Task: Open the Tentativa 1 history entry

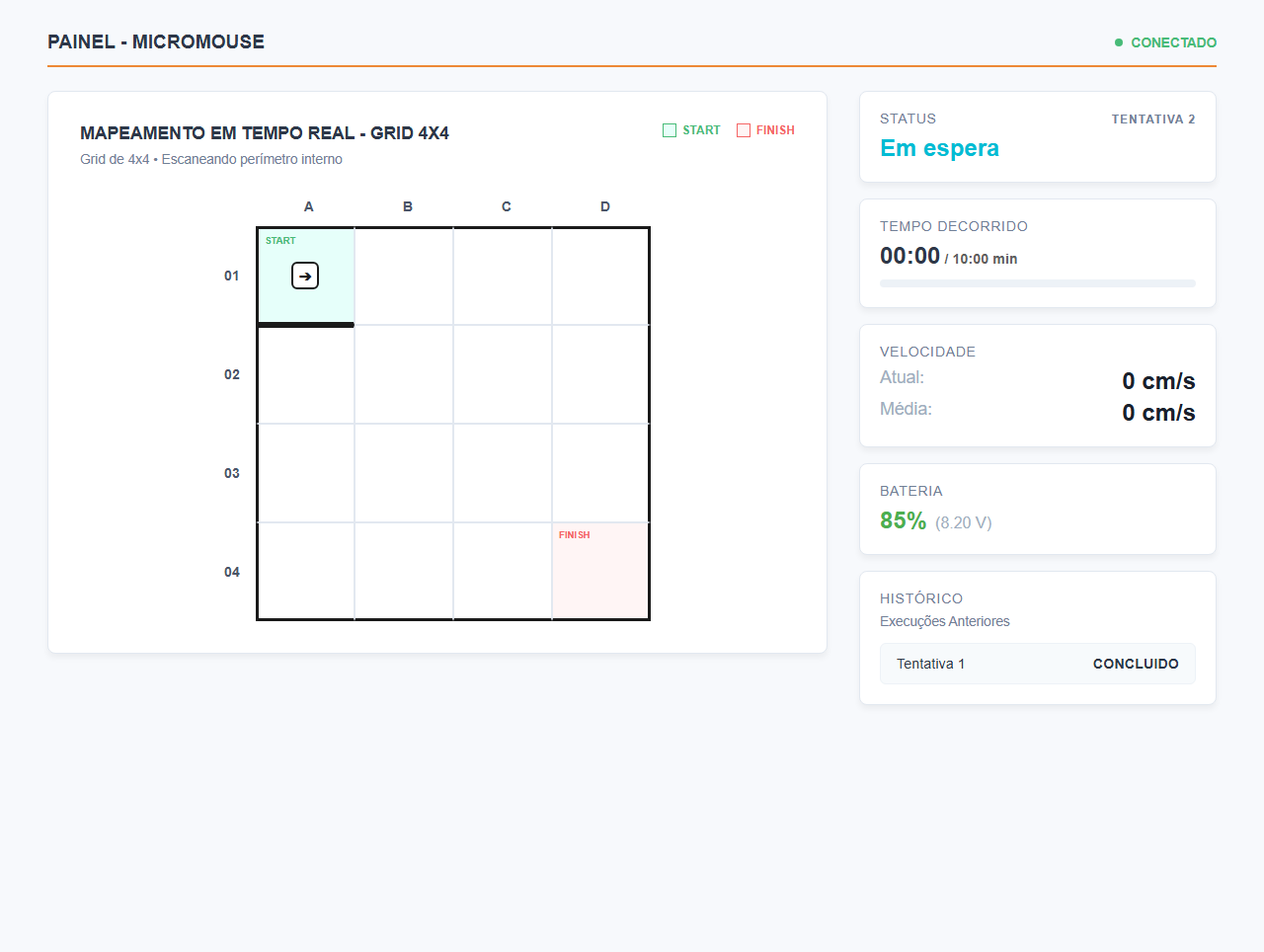Action: 1038,664
